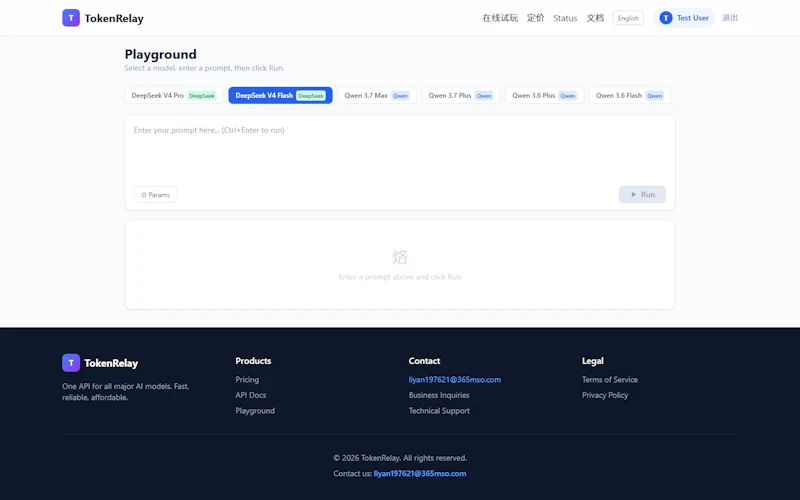Focus the prompt text area
Viewport: 800px width, 500px height.
coord(400,149)
